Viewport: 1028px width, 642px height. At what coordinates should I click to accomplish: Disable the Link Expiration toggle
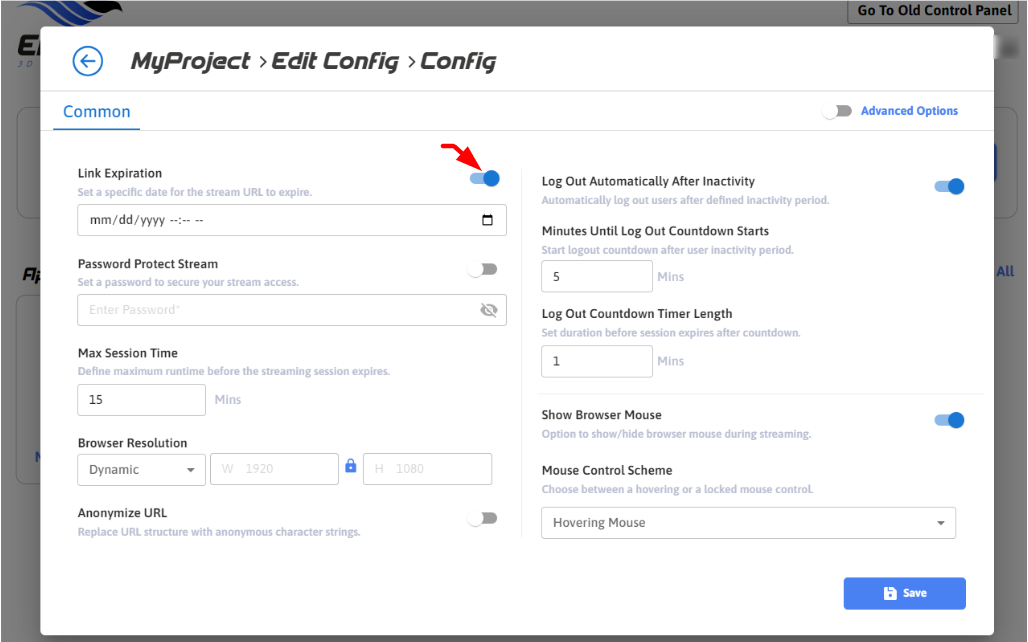tap(484, 178)
